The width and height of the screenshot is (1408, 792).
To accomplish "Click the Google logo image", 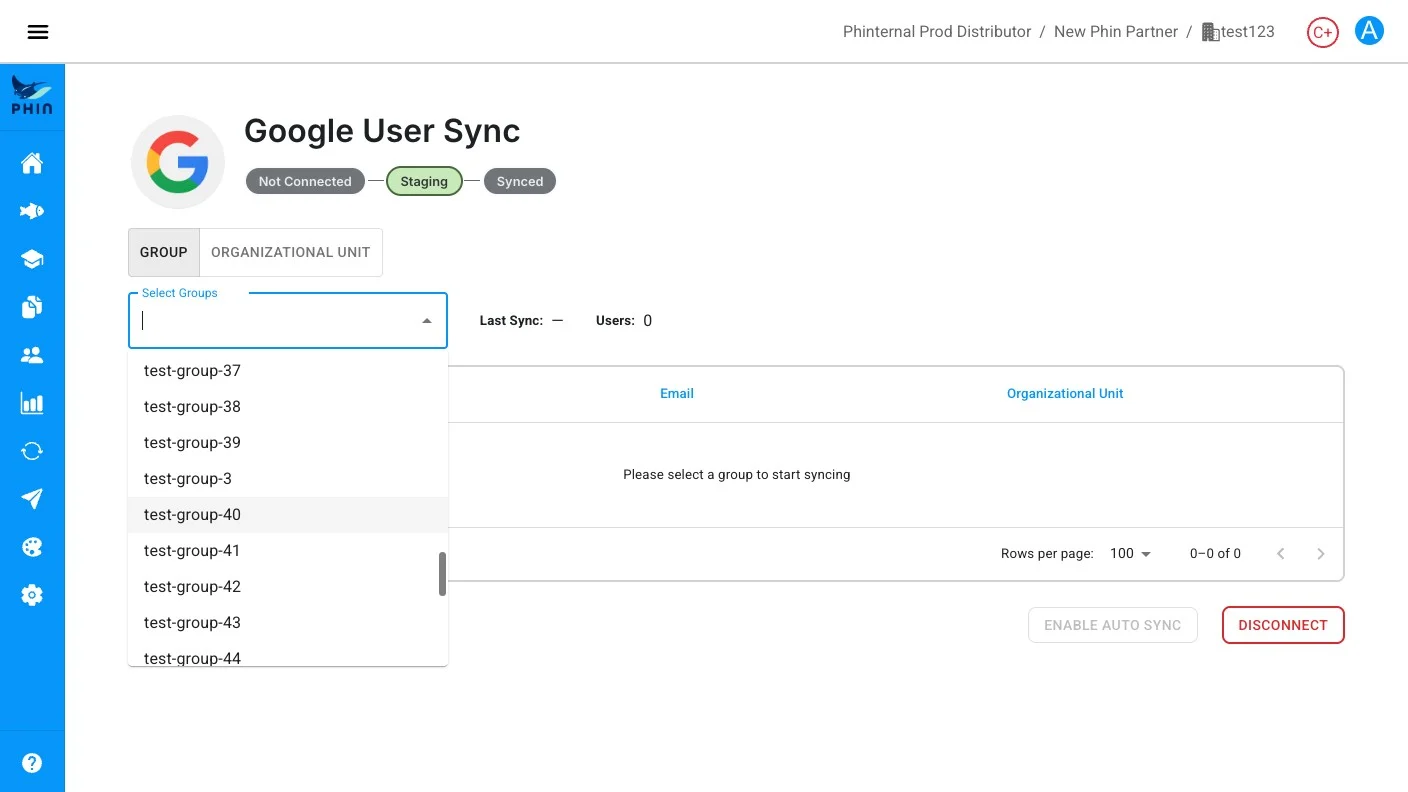I will (x=178, y=162).
